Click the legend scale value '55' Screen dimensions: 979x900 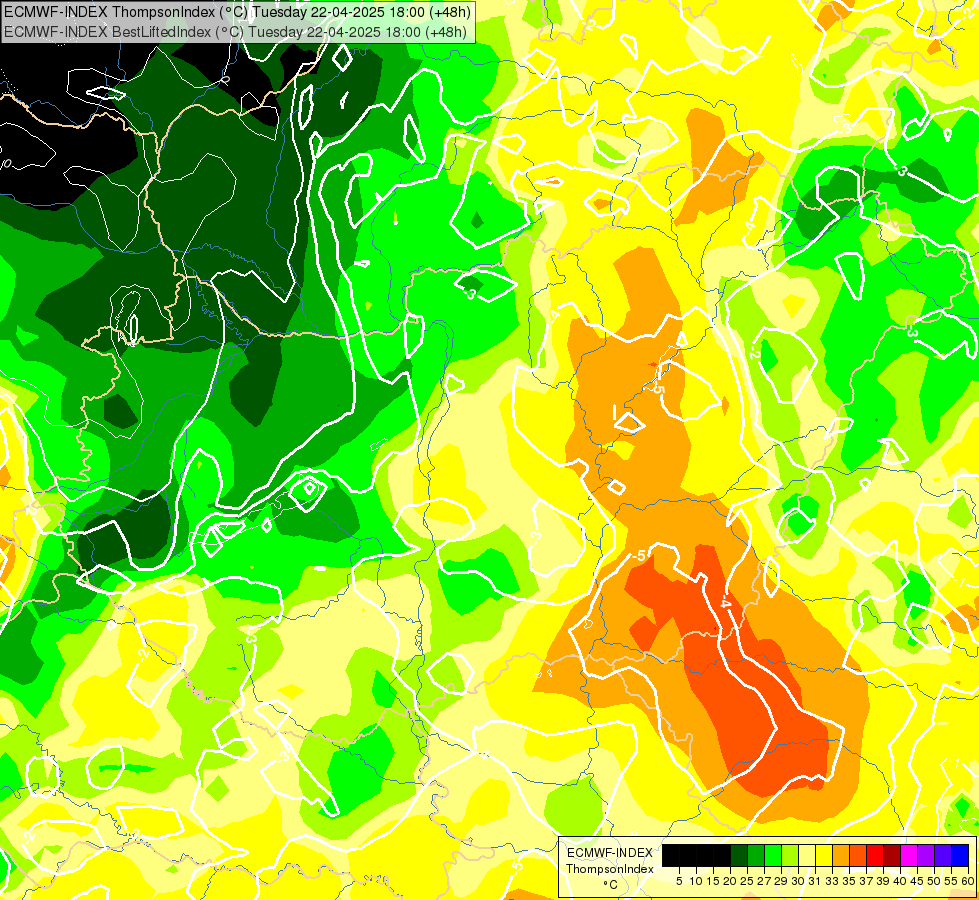pyautogui.click(x=951, y=881)
